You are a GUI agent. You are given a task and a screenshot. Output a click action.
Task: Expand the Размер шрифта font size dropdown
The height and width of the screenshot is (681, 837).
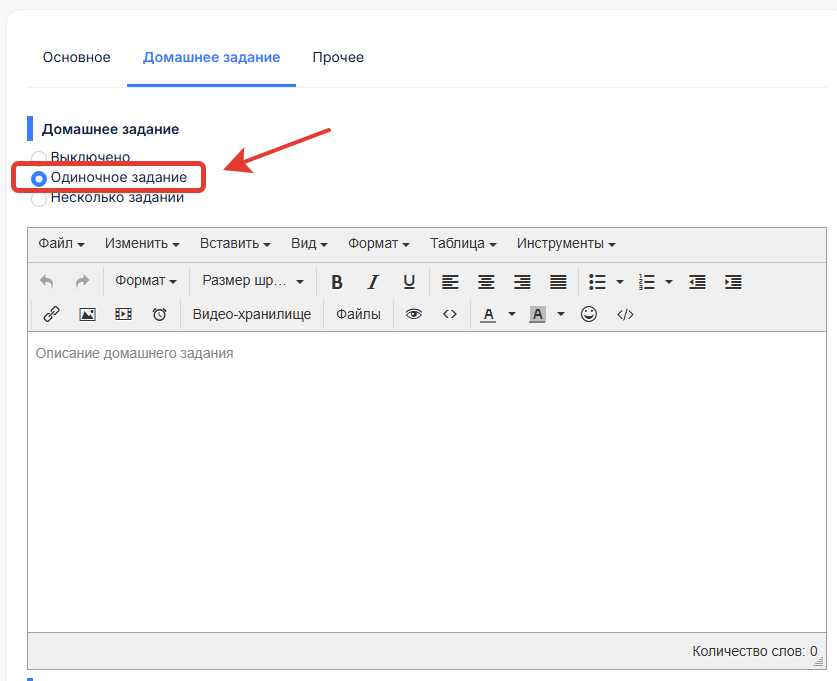coord(253,281)
